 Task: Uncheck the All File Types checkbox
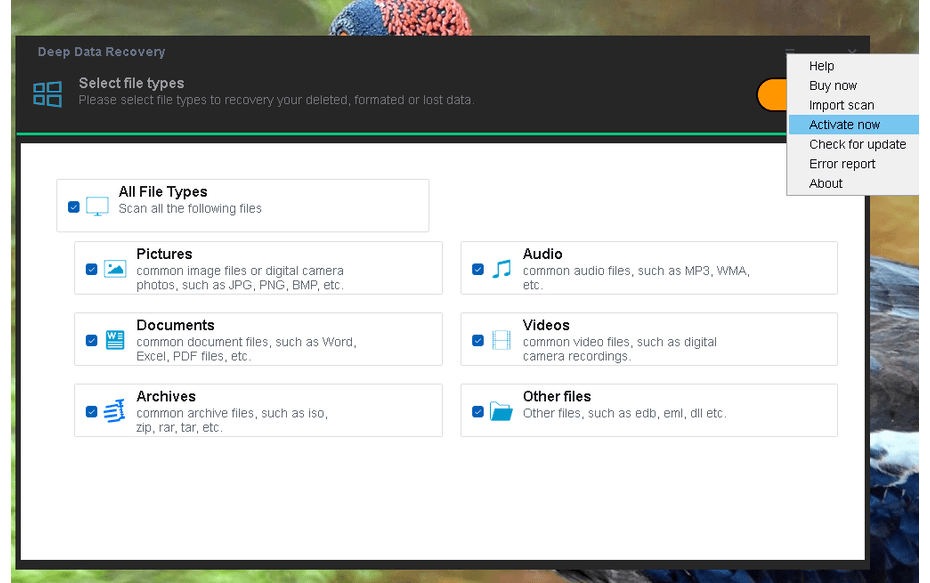[73, 206]
